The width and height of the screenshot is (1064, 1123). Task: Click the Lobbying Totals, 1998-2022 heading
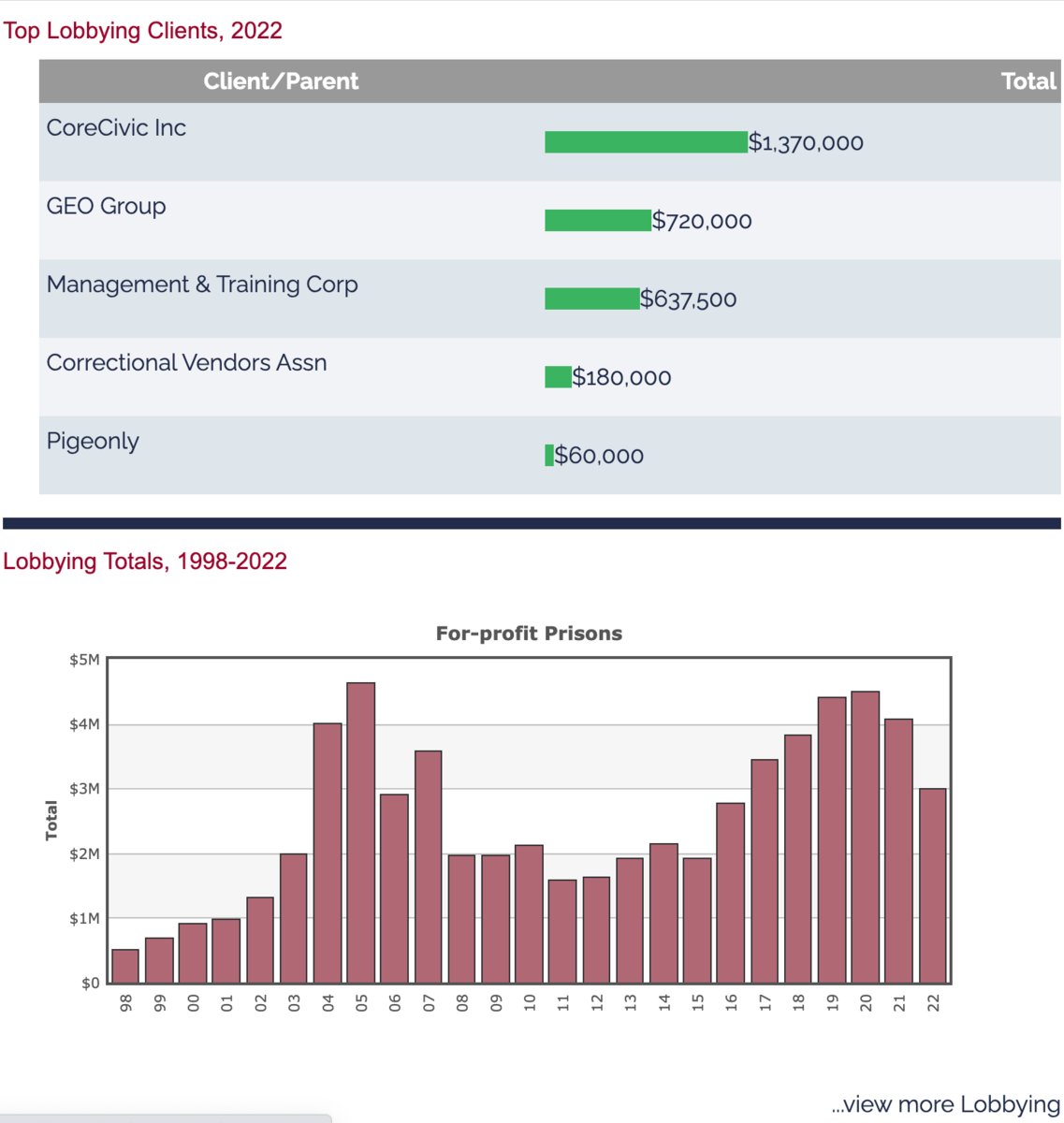(x=145, y=561)
